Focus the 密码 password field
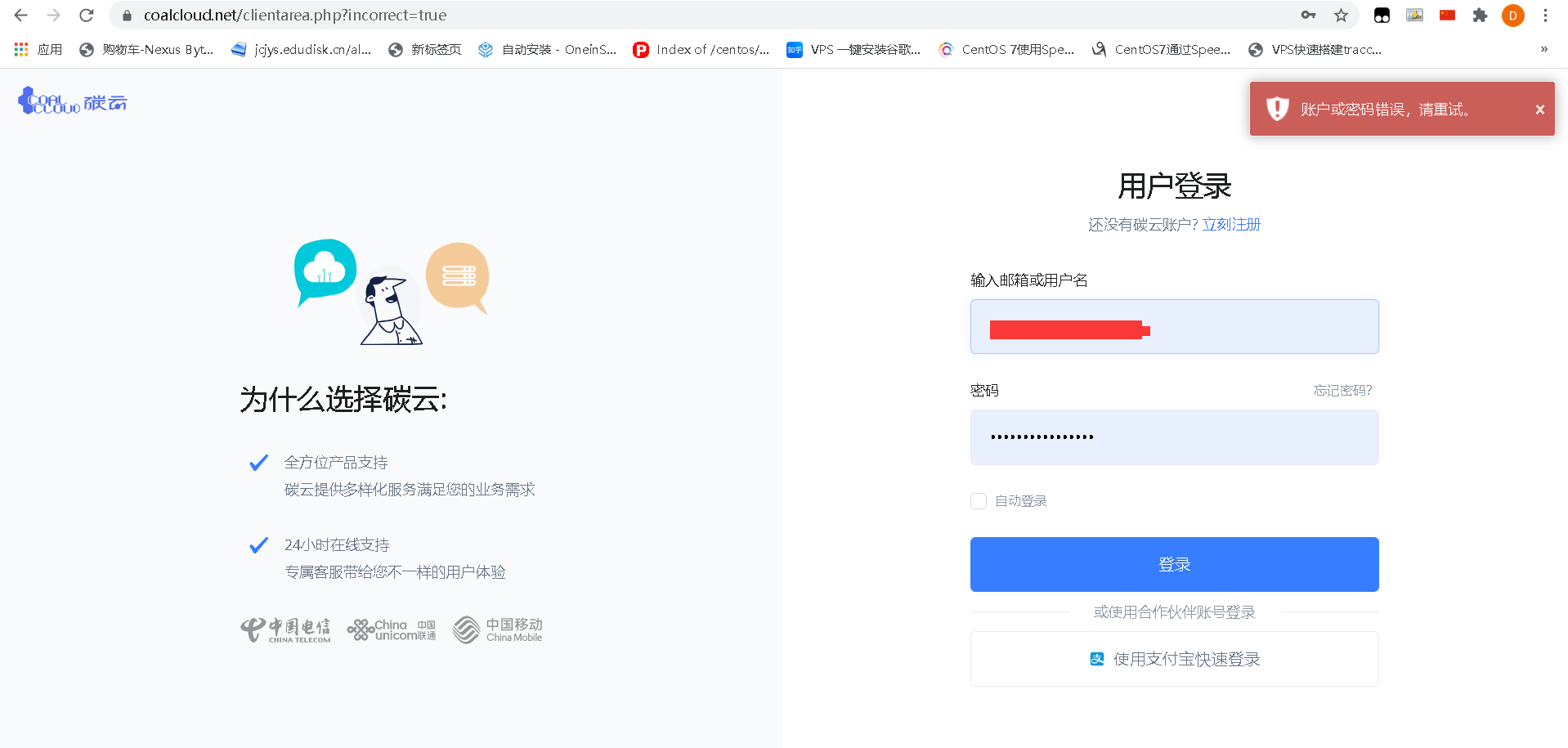The width and height of the screenshot is (1568, 748). [x=1174, y=437]
